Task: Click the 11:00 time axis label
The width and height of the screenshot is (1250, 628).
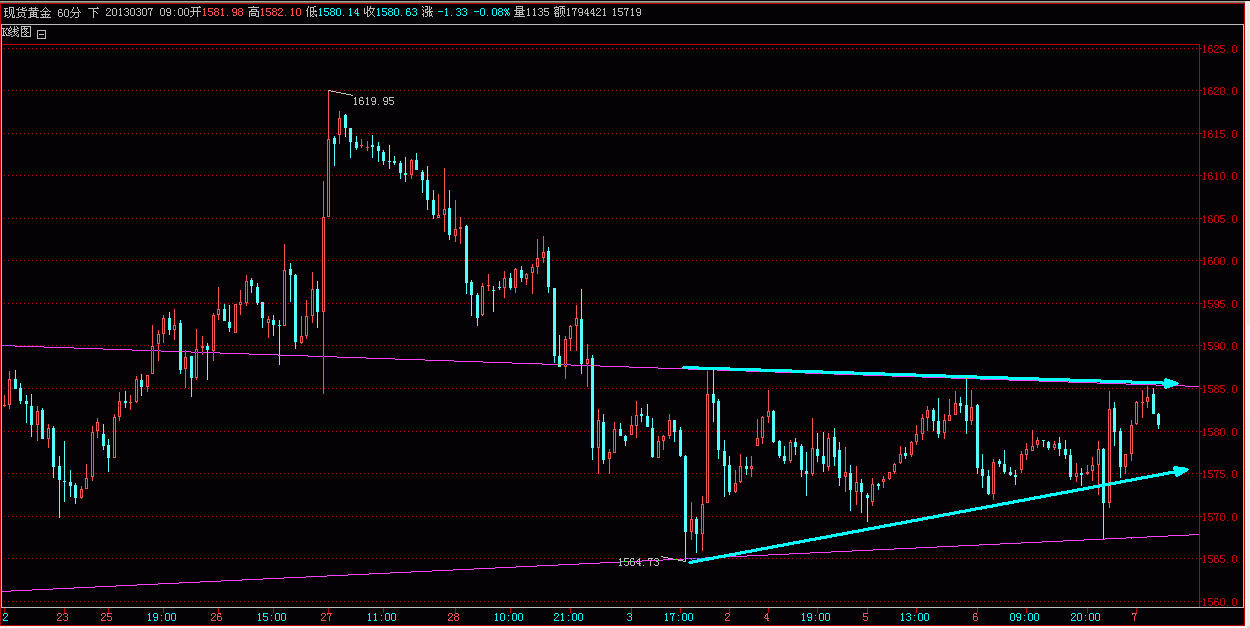Action: (x=381, y=617)
